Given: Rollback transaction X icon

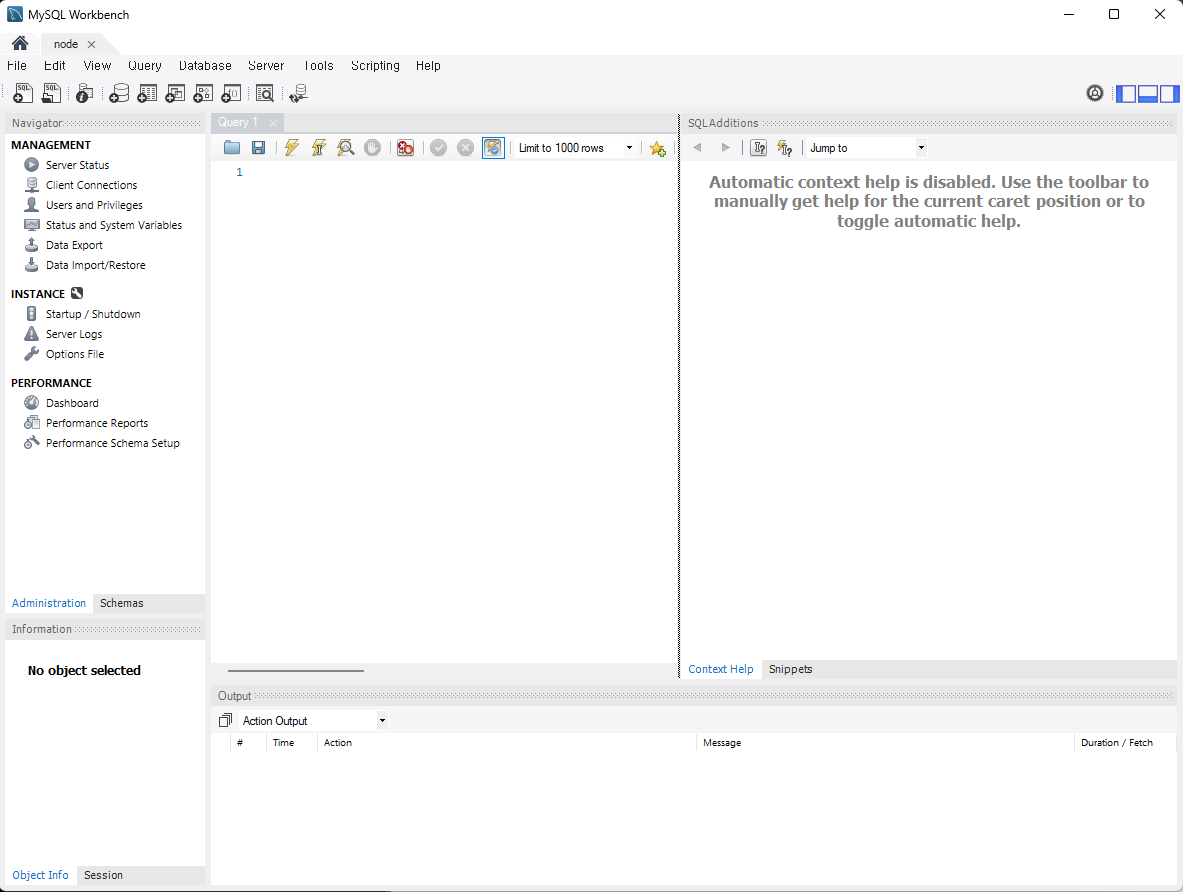Looking at the screenshot, I should pos(466,148).
